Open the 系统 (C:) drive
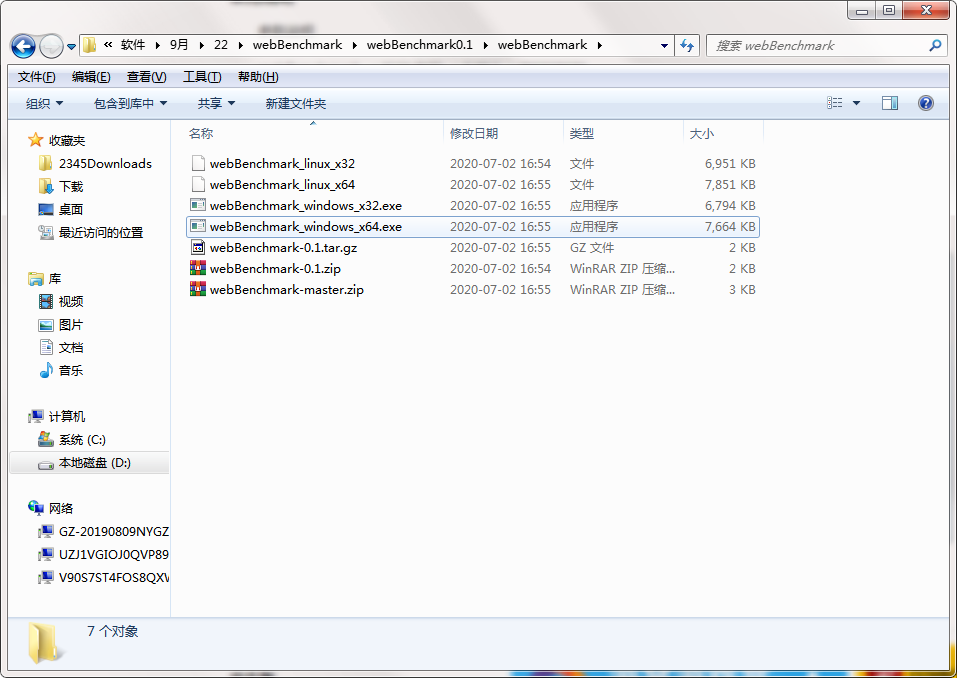The image size is (957, 678). click(82, 439)
